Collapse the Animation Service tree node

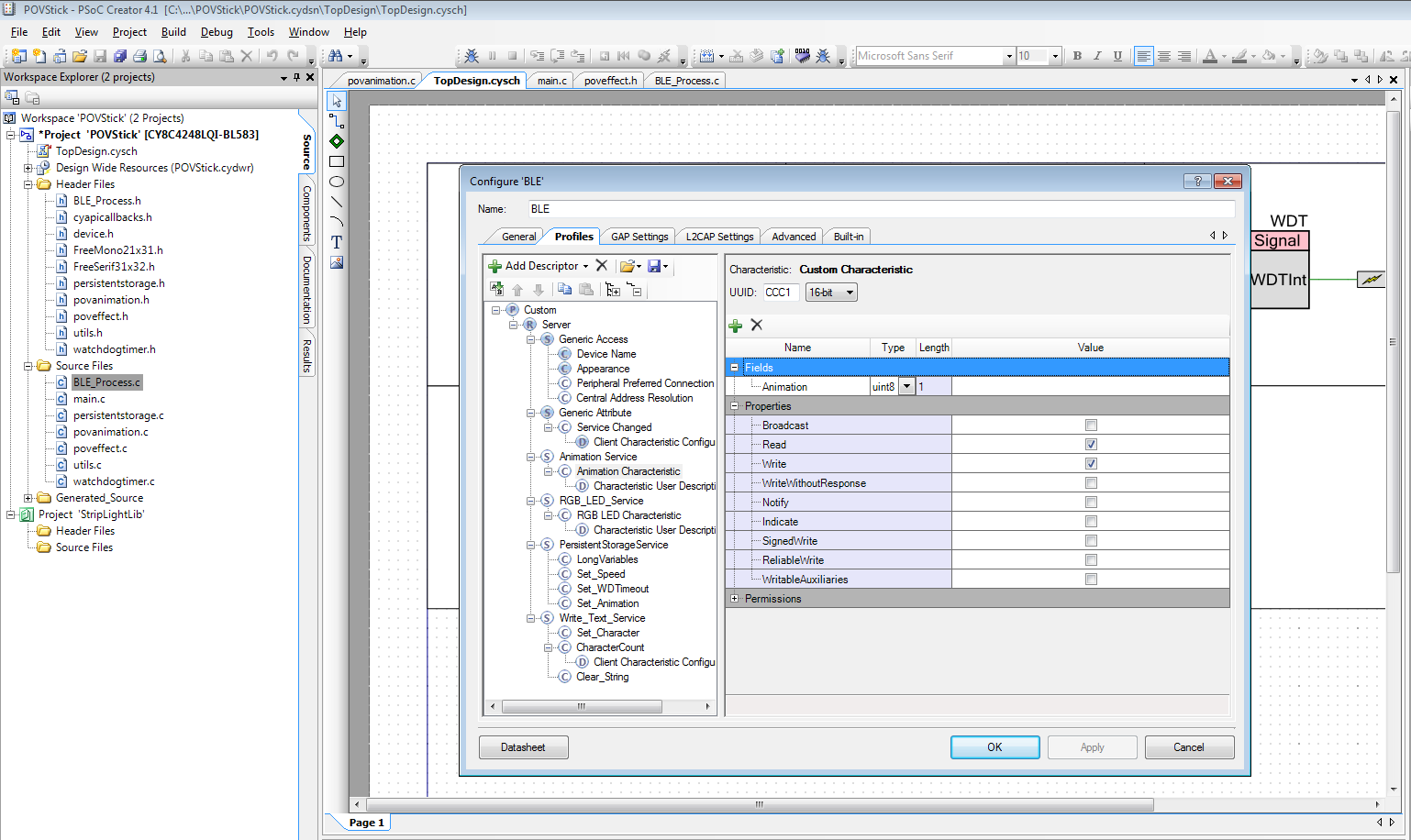(531, 457)
